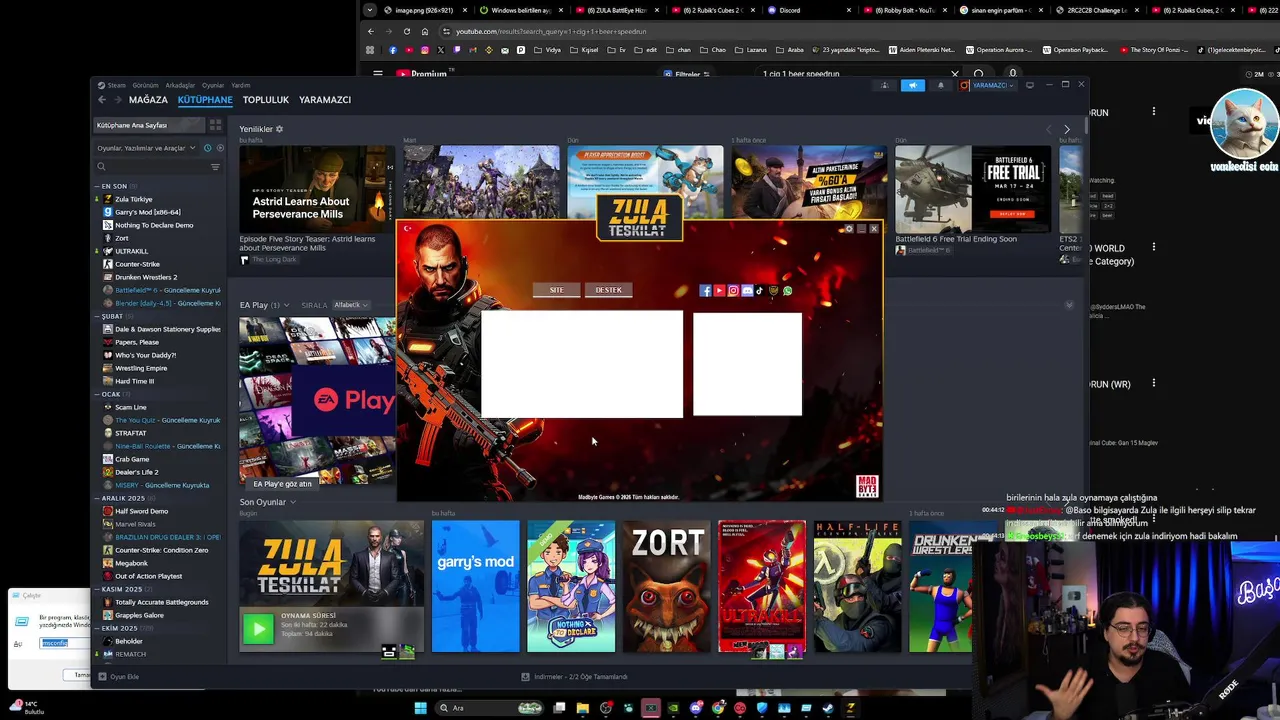Viewport: 1280px width, 720px height.
Task: Click Steam friends icon in title bar
Action: [x=884, y=85]
